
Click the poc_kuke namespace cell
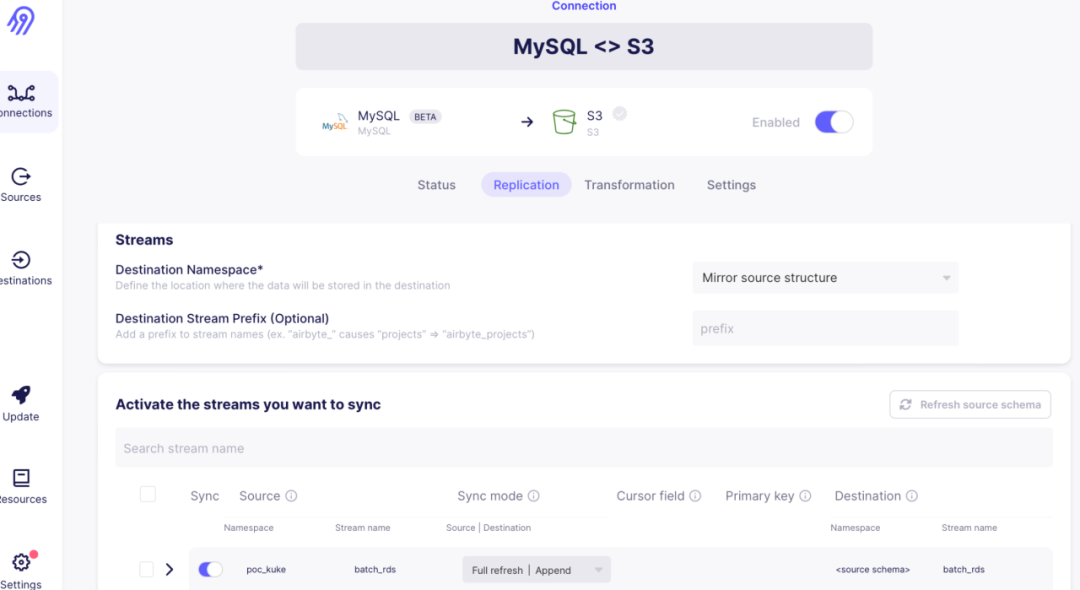pyautogui.click(x=266, y=569)
